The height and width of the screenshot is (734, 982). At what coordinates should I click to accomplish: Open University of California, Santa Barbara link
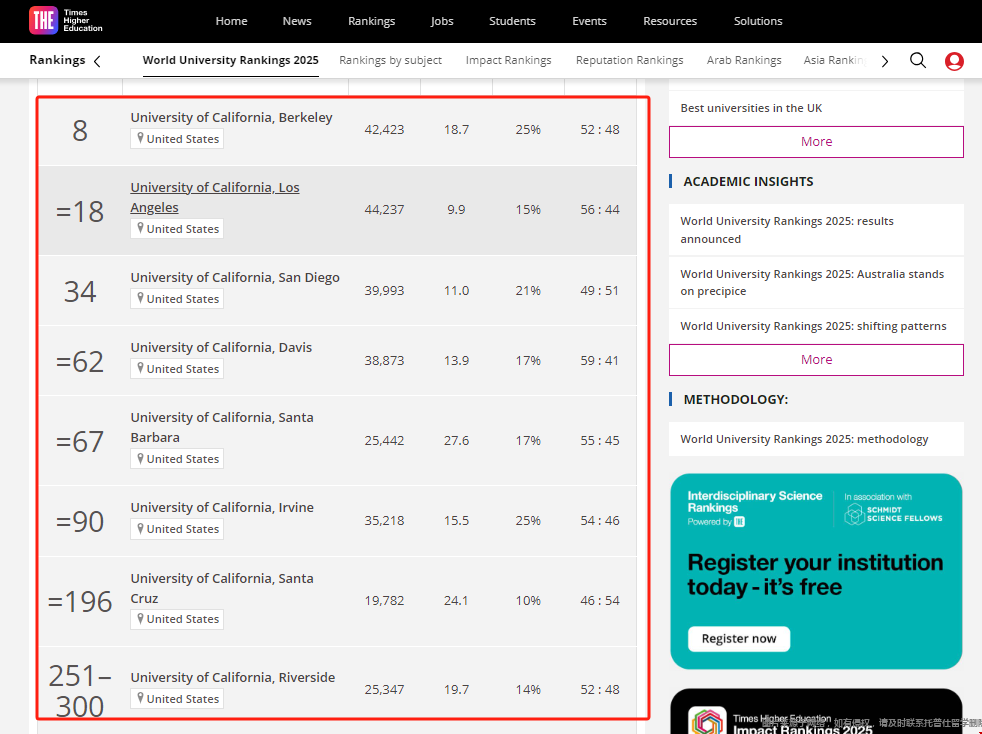(222, 427)
